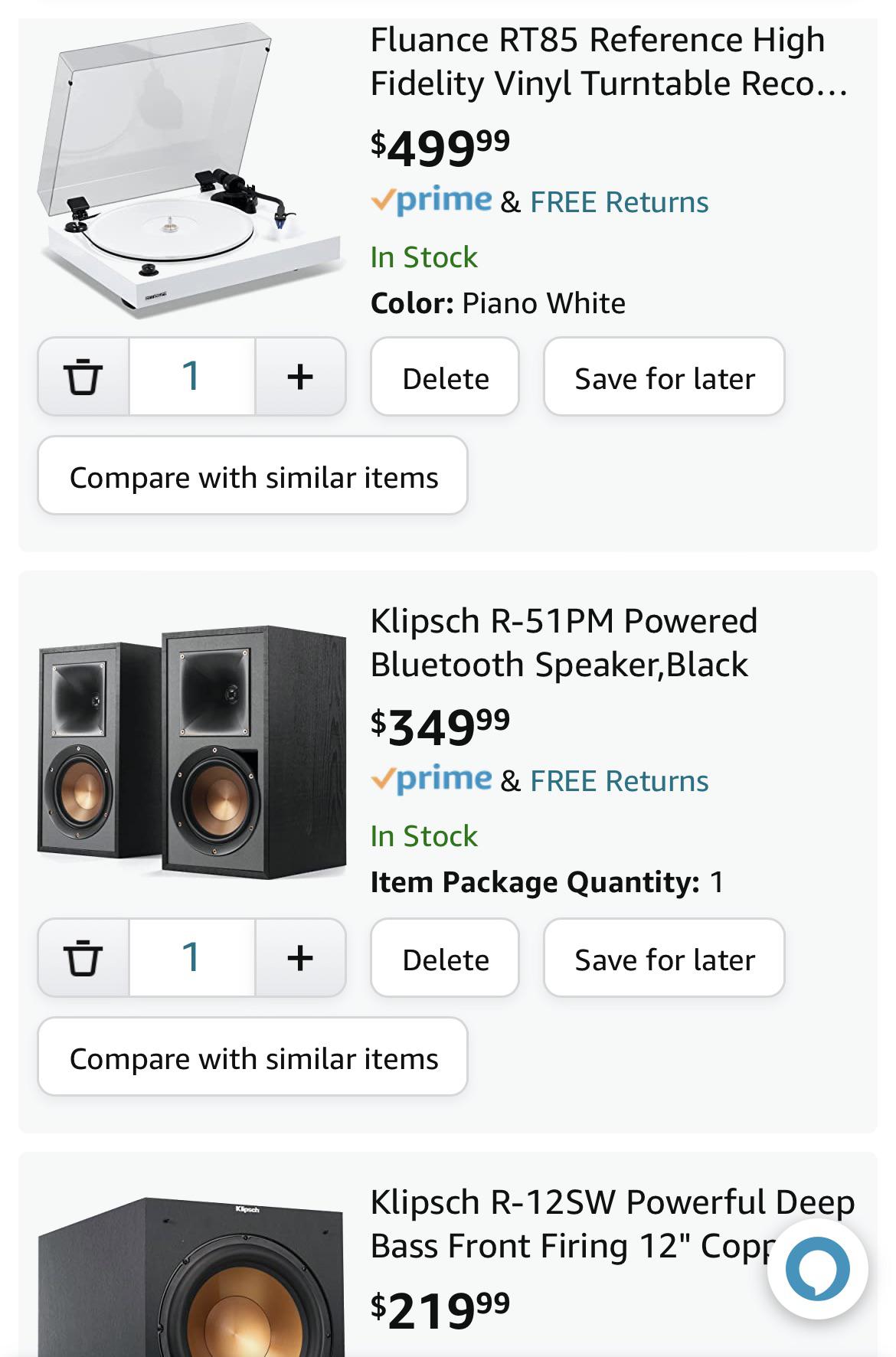Save Fluance turntable for later

pos(664,378)
